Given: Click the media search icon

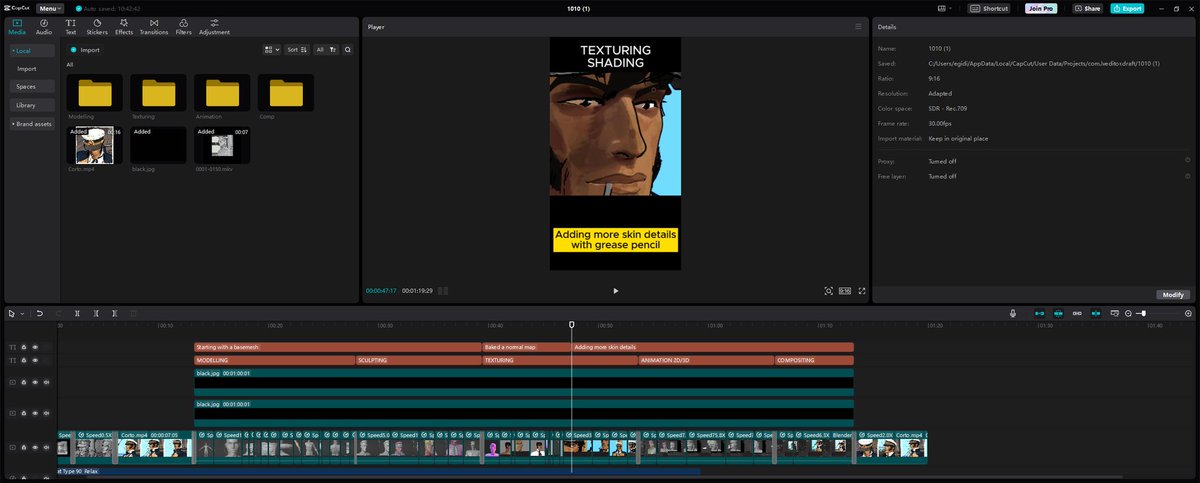Looking at the screenshot, I should pyautogui.click(x=348, y=49).
